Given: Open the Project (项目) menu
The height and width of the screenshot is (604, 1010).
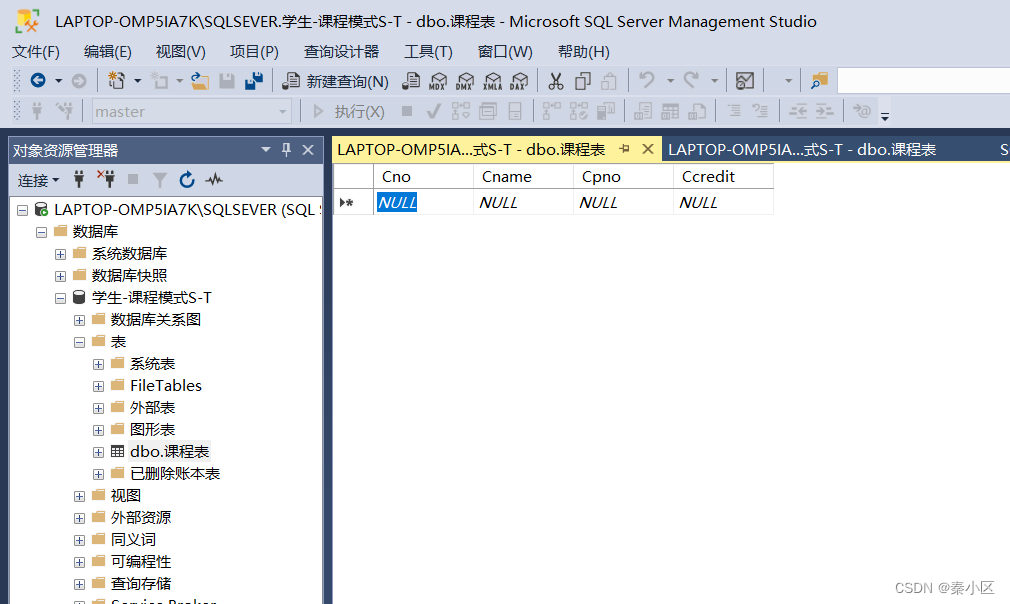Looking at the screenshot, I should pyautogui.click(x=254, y=52).
